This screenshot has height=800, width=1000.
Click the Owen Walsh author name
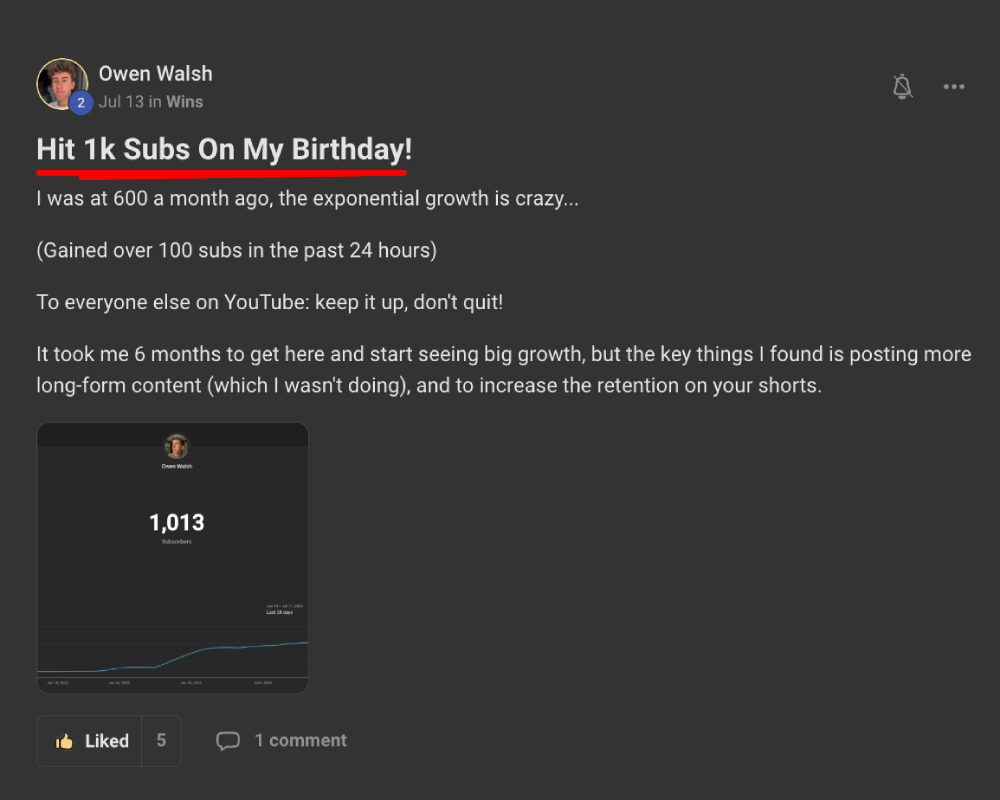click(x=155, y=74)
